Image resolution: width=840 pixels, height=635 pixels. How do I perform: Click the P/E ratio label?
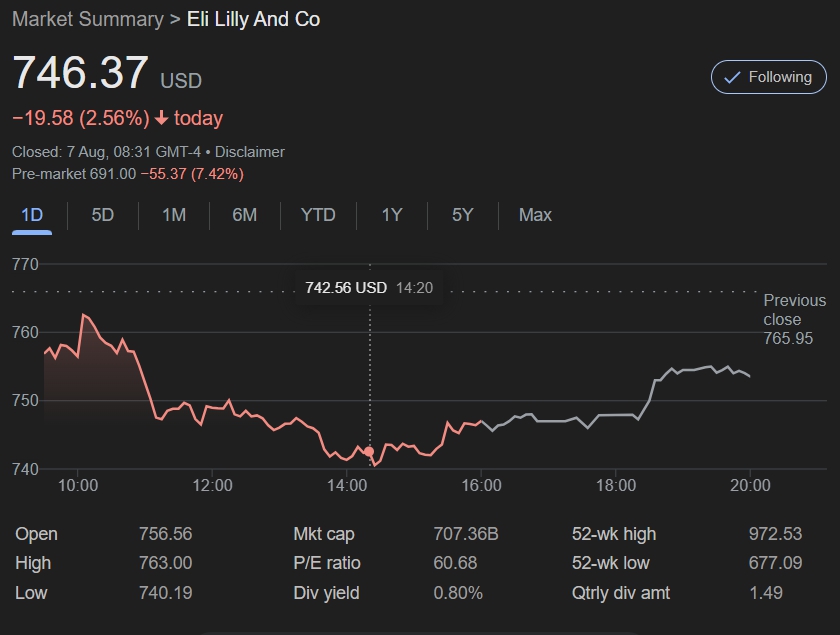pyautogui.click(x=327, y=563)
